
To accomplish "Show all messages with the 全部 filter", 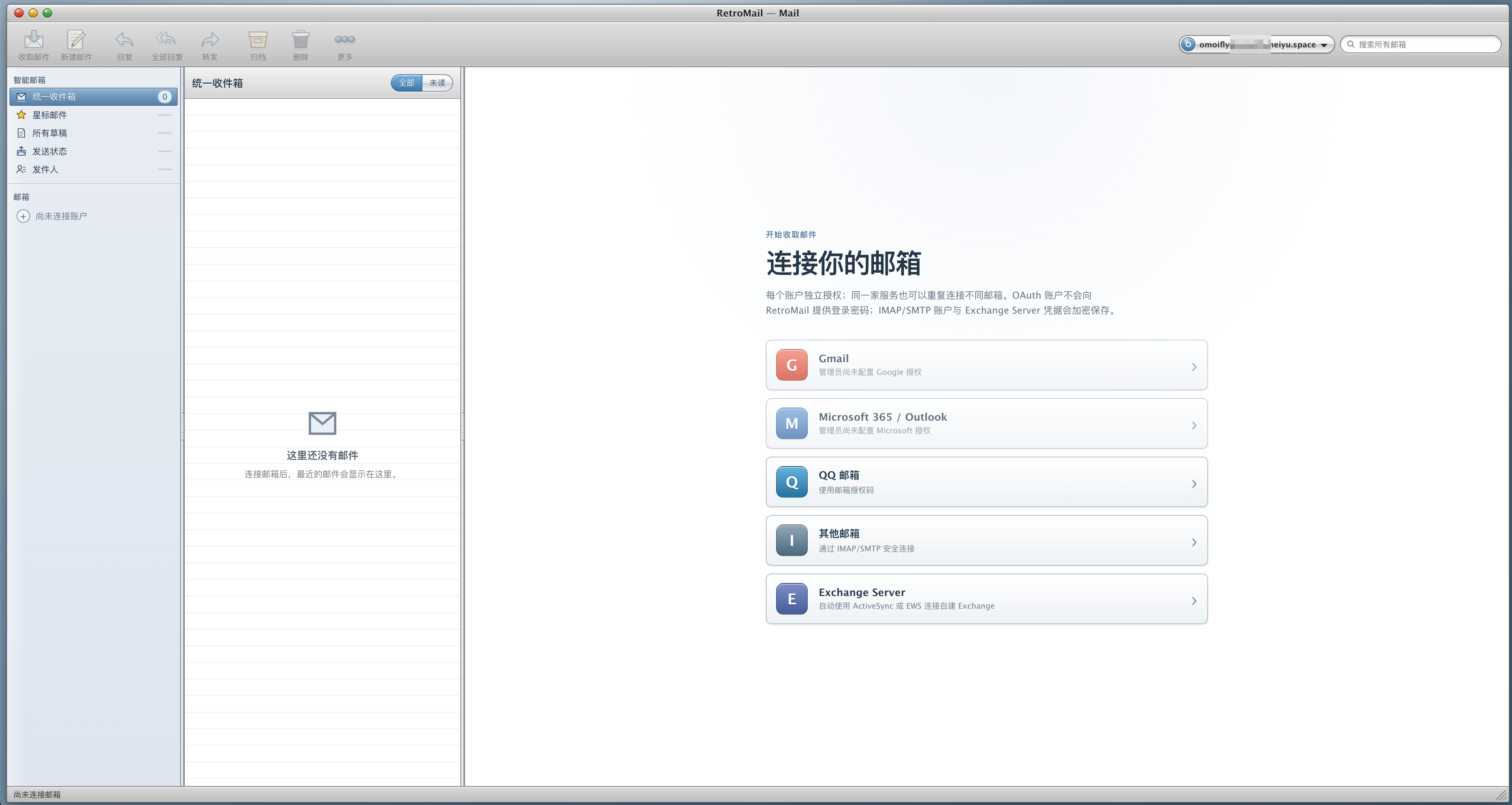I will (x=406, y=83).
